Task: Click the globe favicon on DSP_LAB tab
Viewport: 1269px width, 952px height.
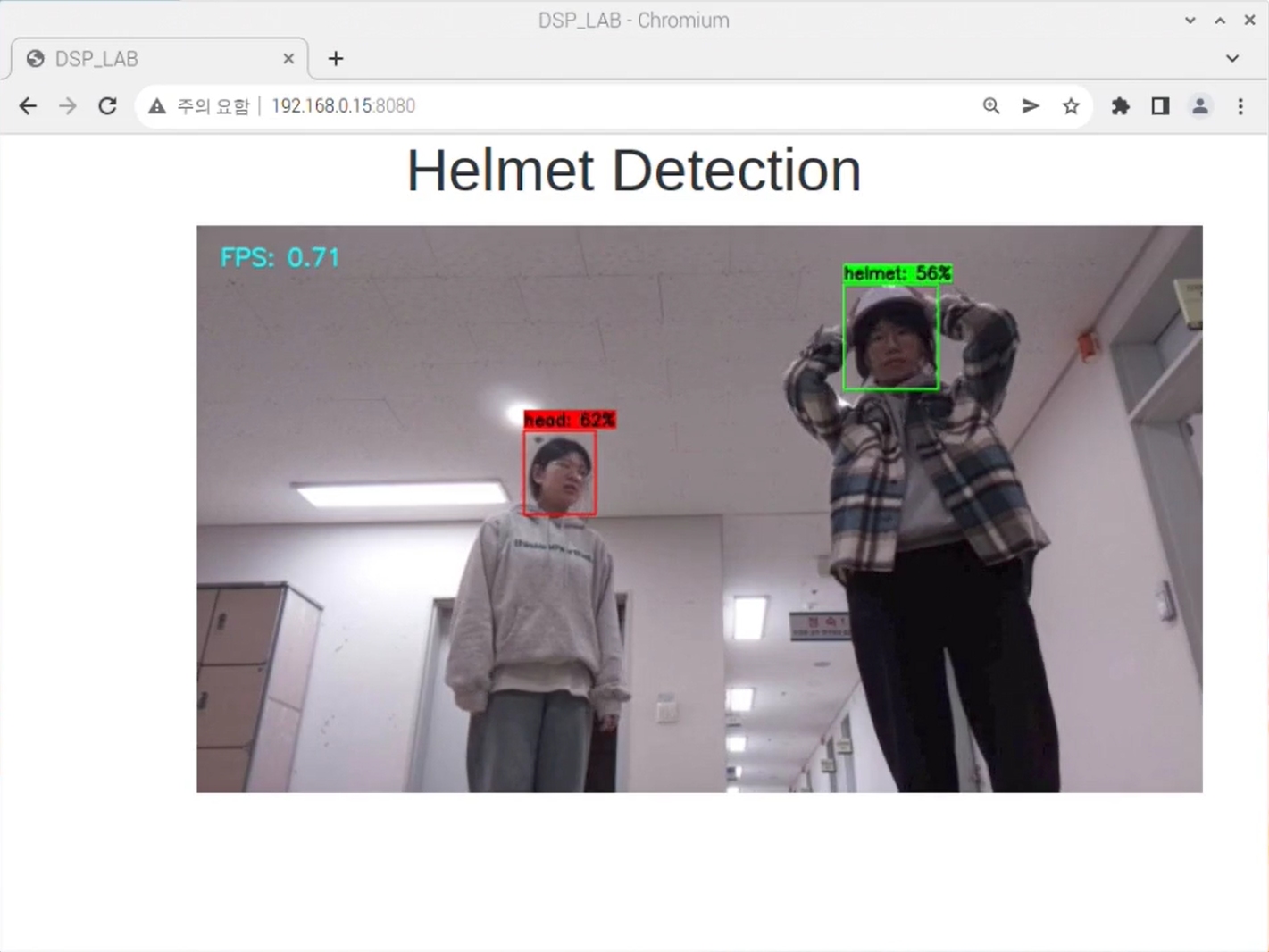Action: (35, 58)
